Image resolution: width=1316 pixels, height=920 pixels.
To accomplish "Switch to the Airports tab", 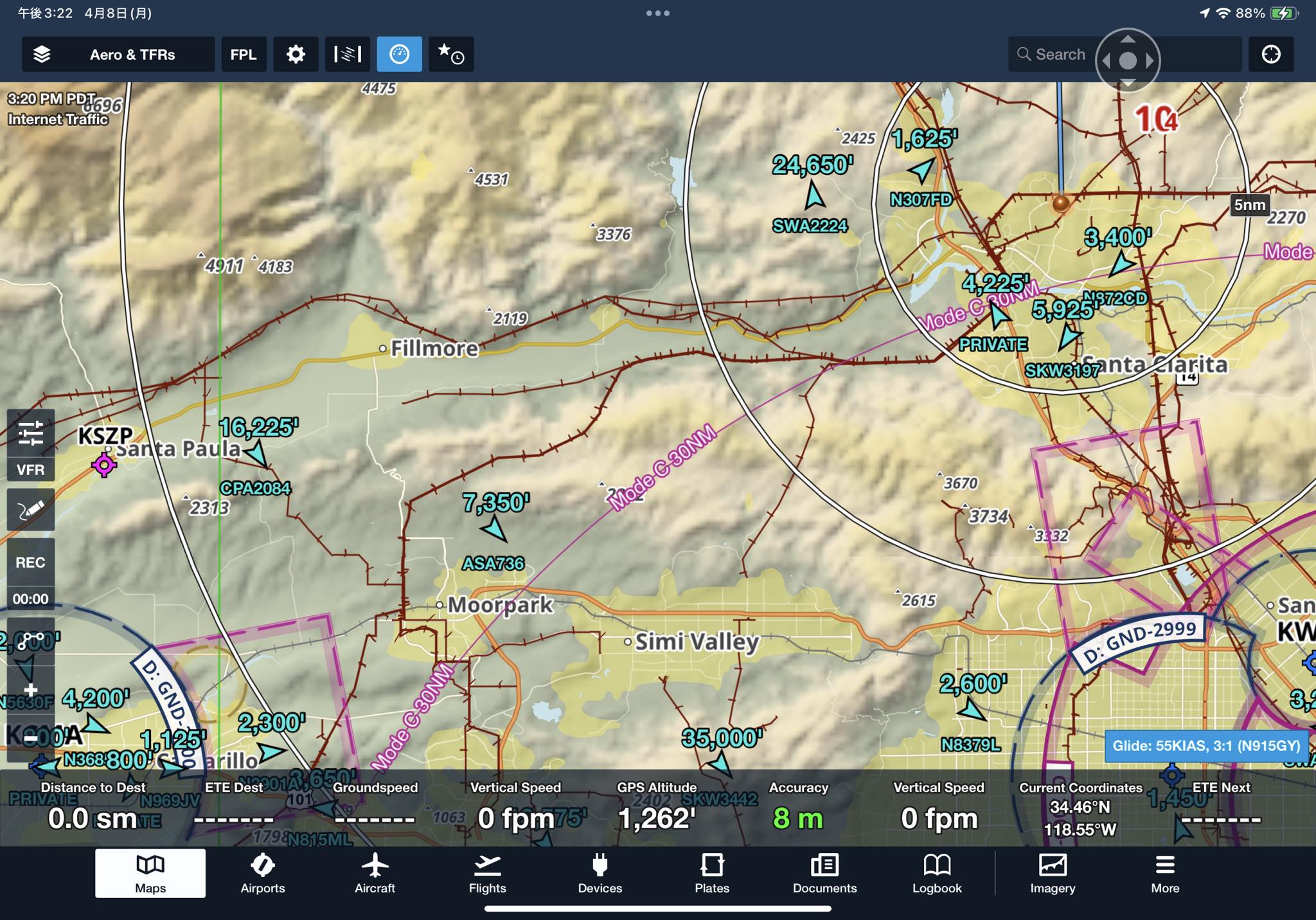I will click(263, 874).
